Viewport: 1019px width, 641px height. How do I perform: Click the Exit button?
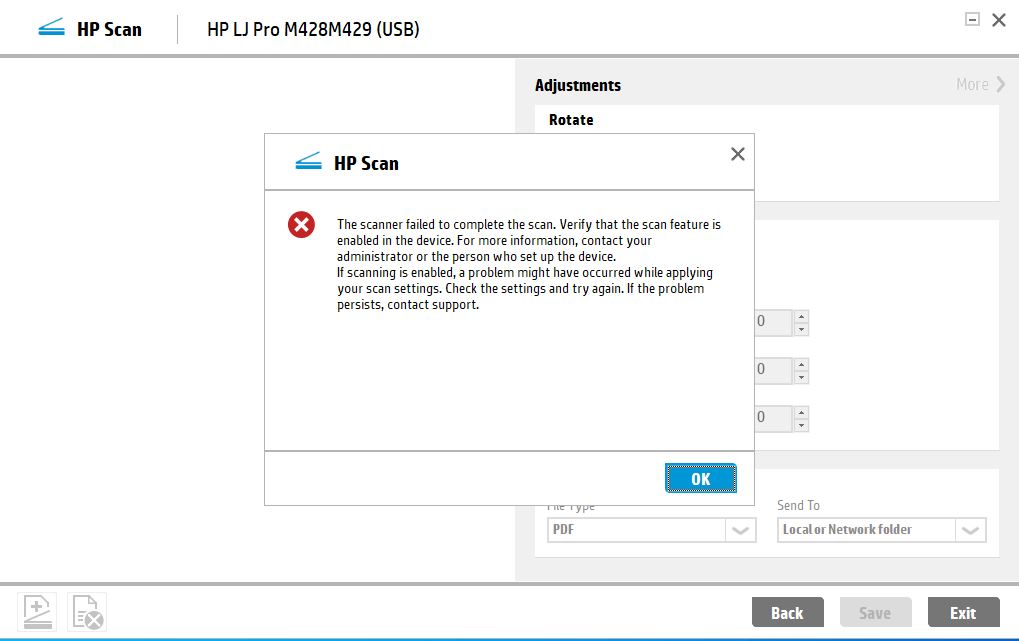click(962, 612)
